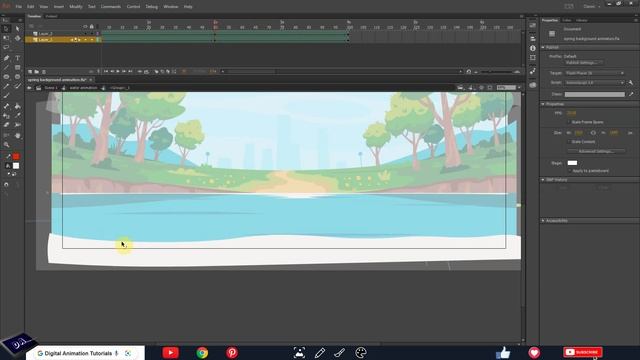Viewport: 640px width, 360px height.
Task: Click Scene 1 in the breadcrumb
Action: [51, 88]
